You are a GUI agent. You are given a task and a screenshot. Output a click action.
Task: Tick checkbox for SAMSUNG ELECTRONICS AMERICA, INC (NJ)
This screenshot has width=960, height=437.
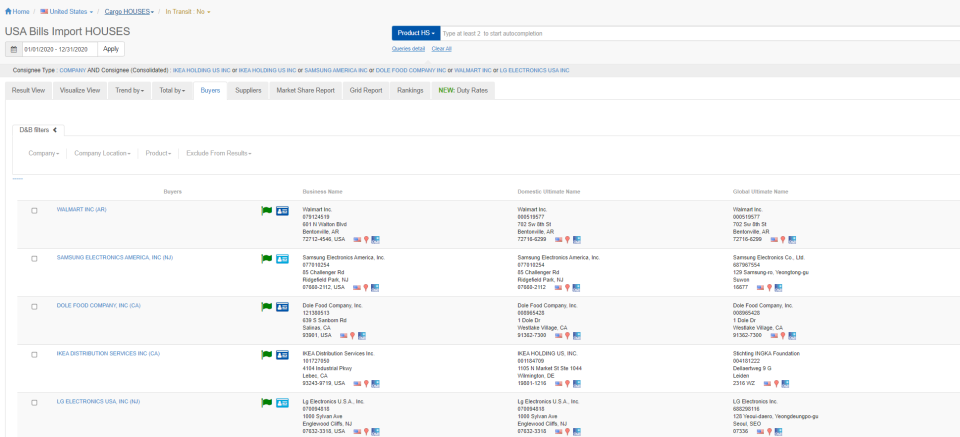tap(34, 258)
